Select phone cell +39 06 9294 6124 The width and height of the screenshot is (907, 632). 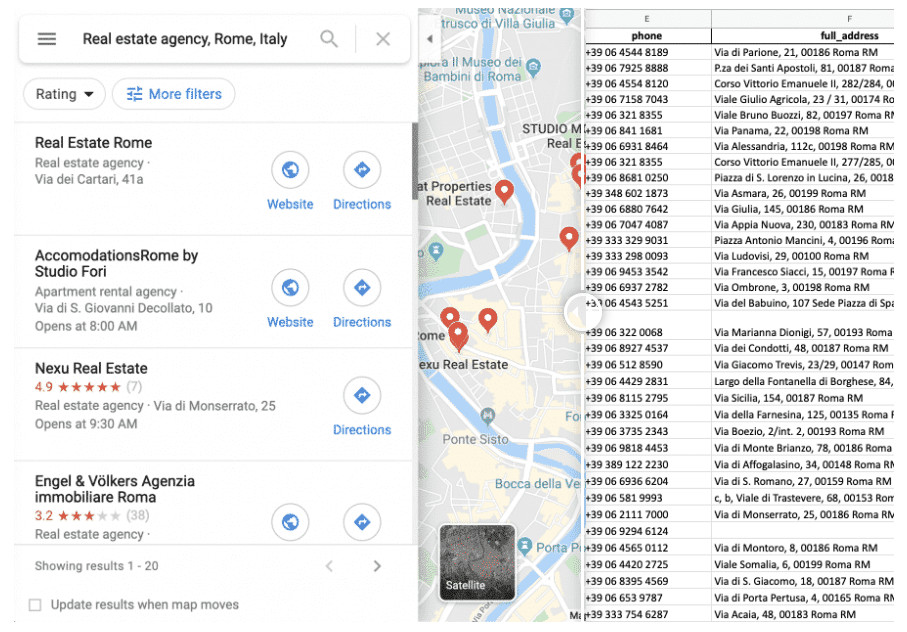pyautogui.click(x=647, y=531)
